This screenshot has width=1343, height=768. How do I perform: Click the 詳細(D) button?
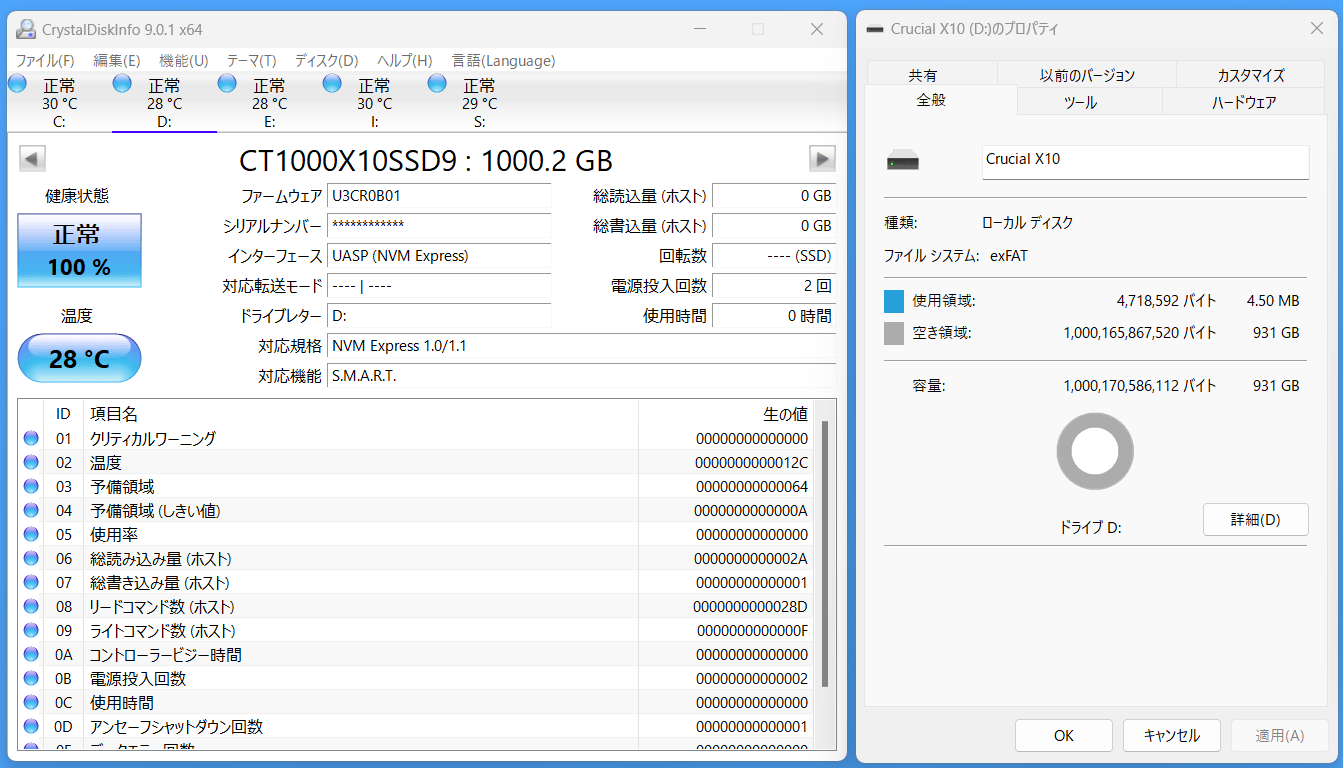pos(1255,520)
